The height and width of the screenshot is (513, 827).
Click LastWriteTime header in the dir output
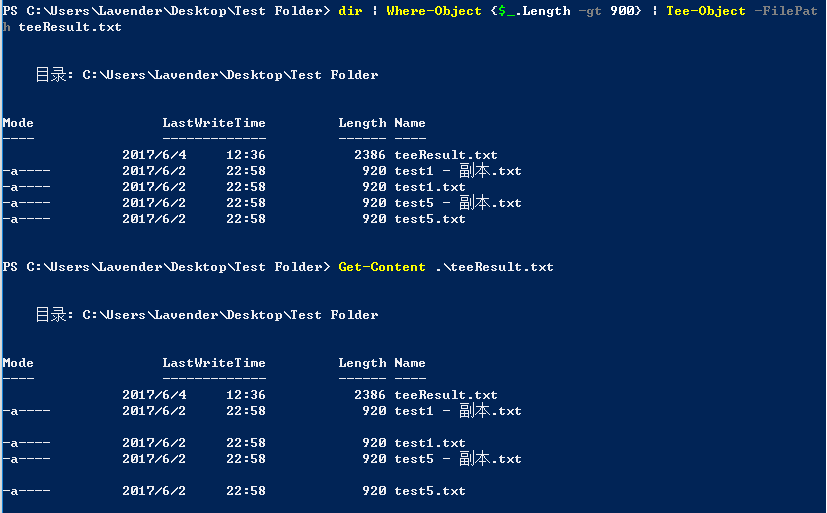coord(214,123)
